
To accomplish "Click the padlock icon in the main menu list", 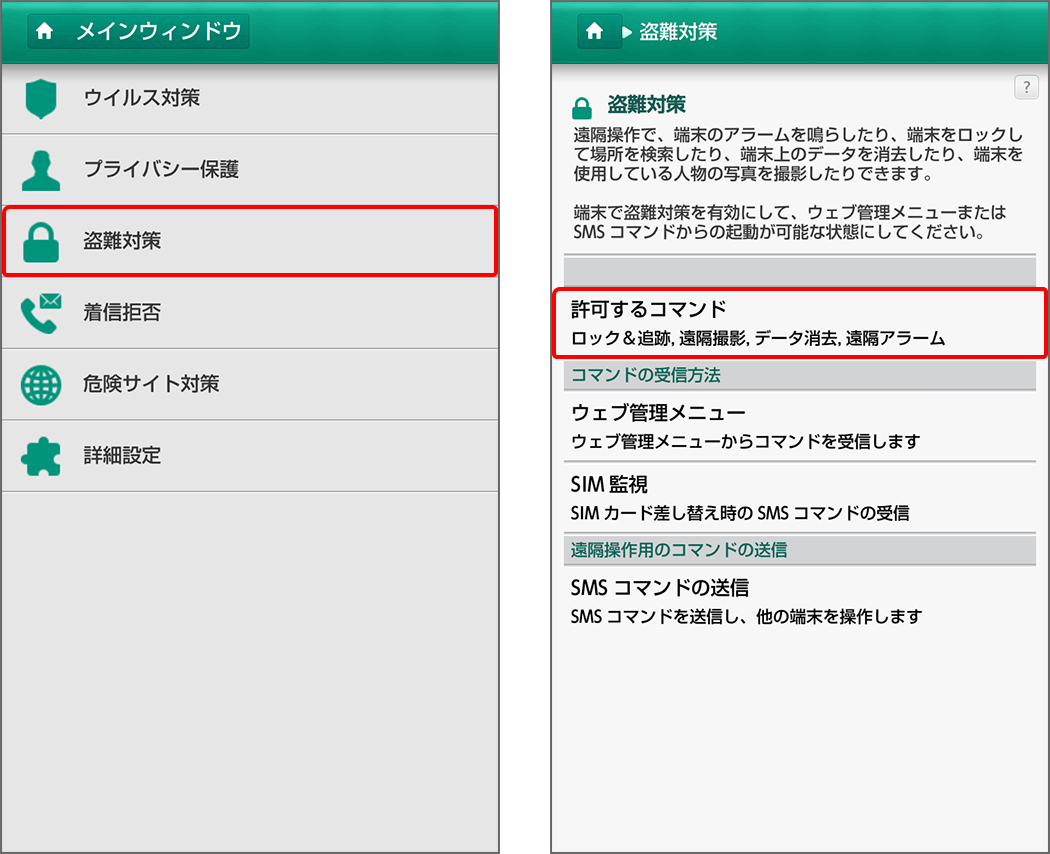I will pos(40,242).
